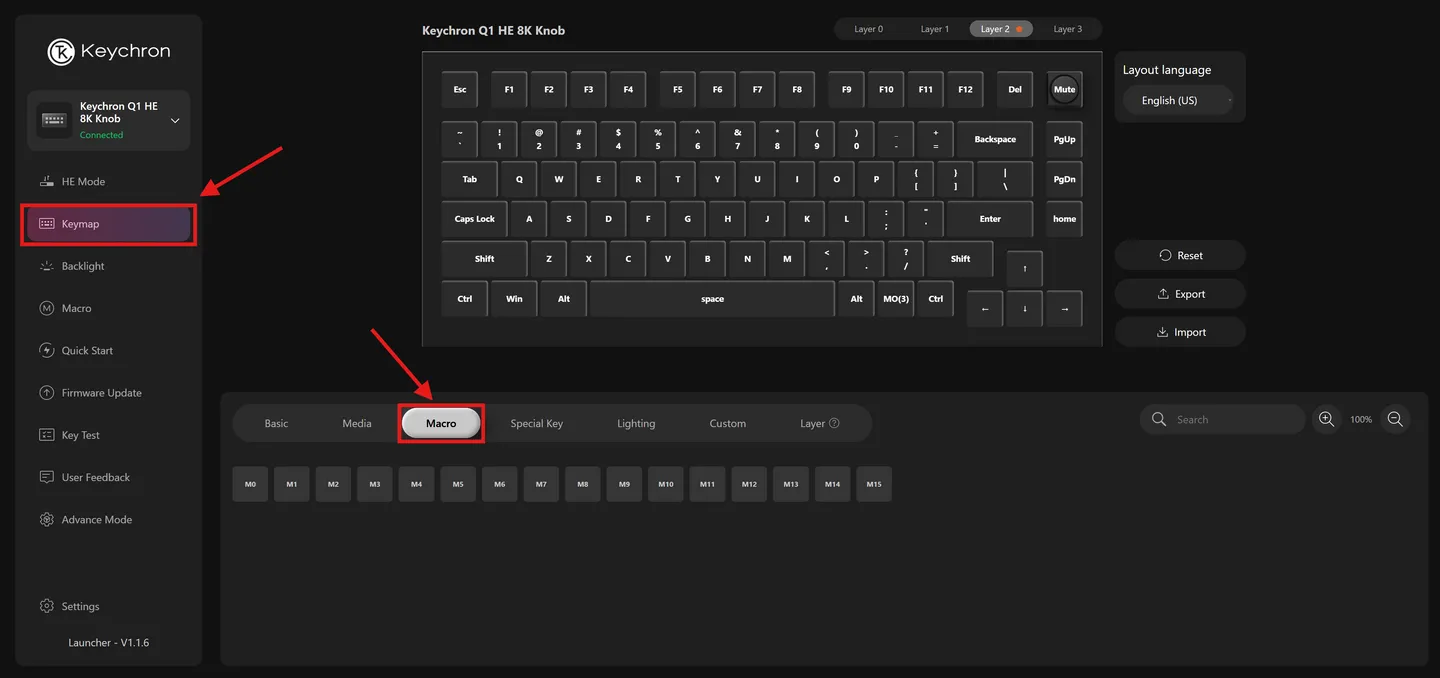Select the right arrow key

click(1064, 309)
